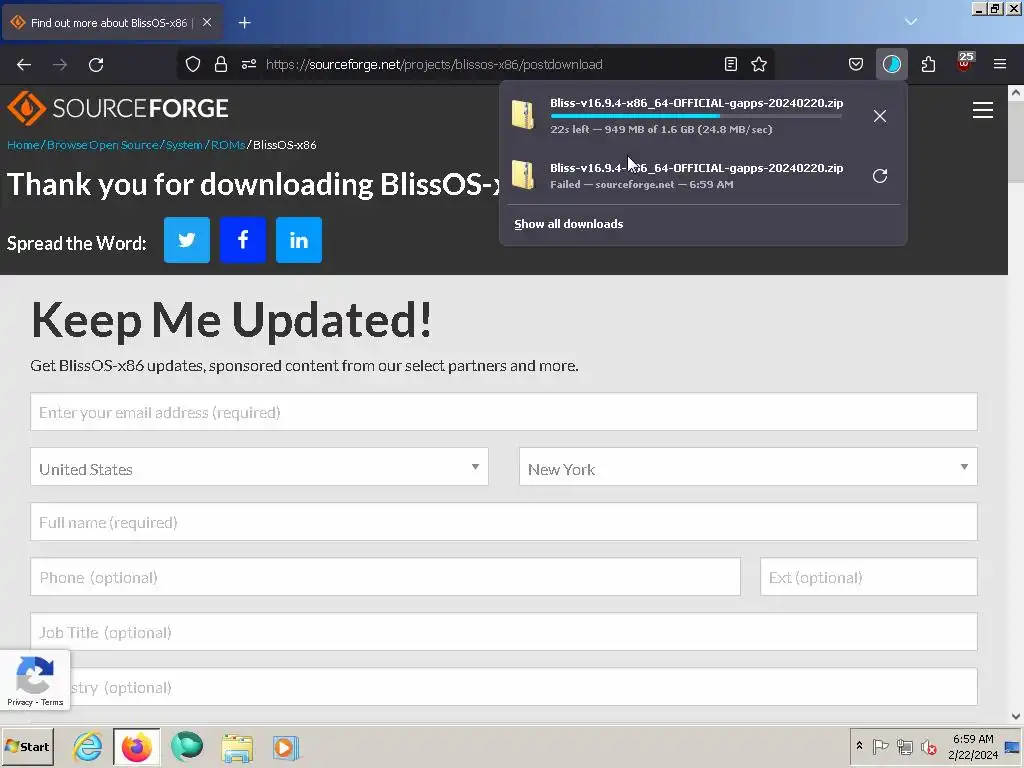Open the Home breadcrumb link
1024x768 pixels.
tap(23, 145)
